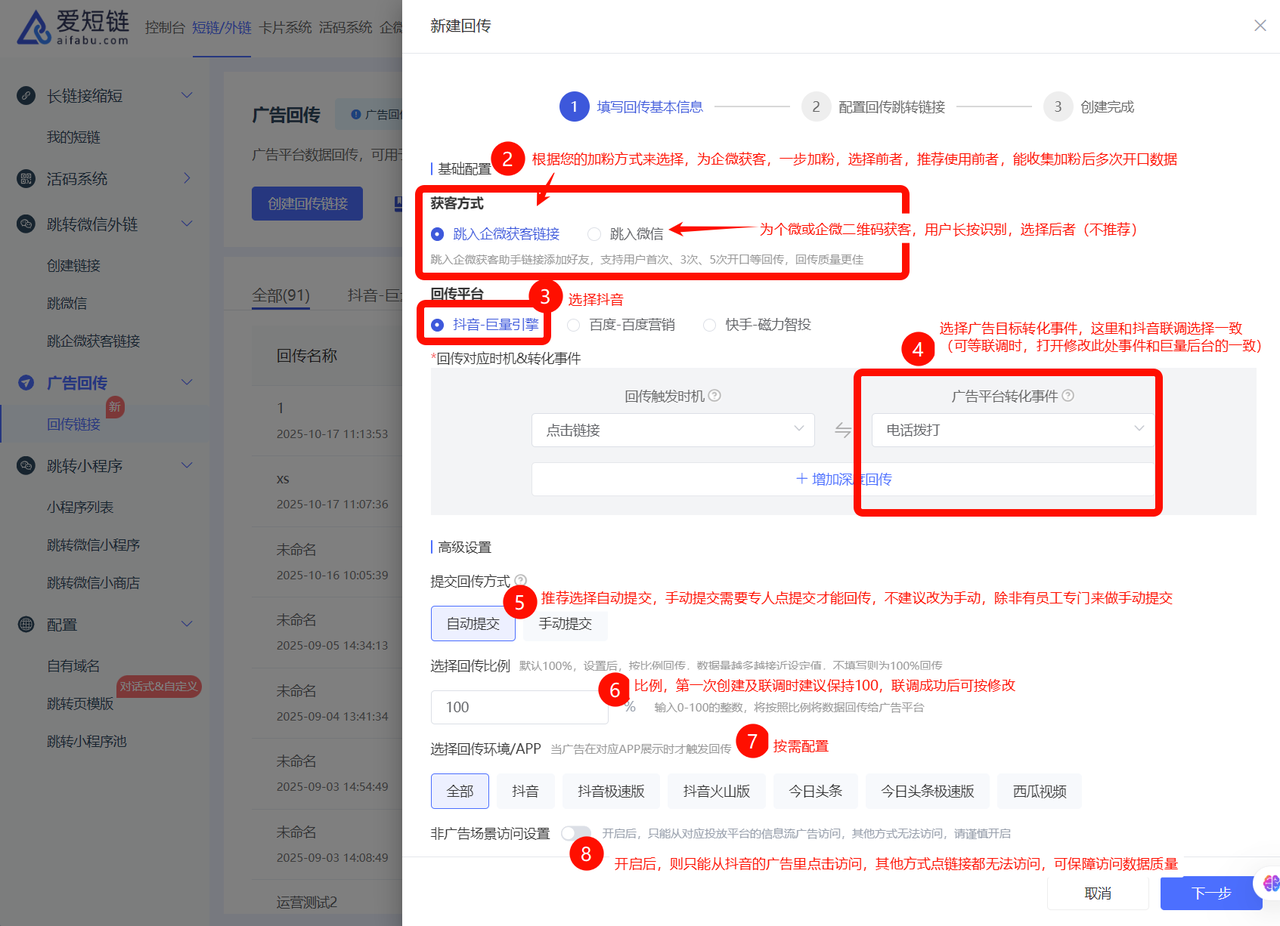1280x926 pixels.
Task: Click the 长链接缩短 link icon in sidebar
Action: tap(27, 96)
